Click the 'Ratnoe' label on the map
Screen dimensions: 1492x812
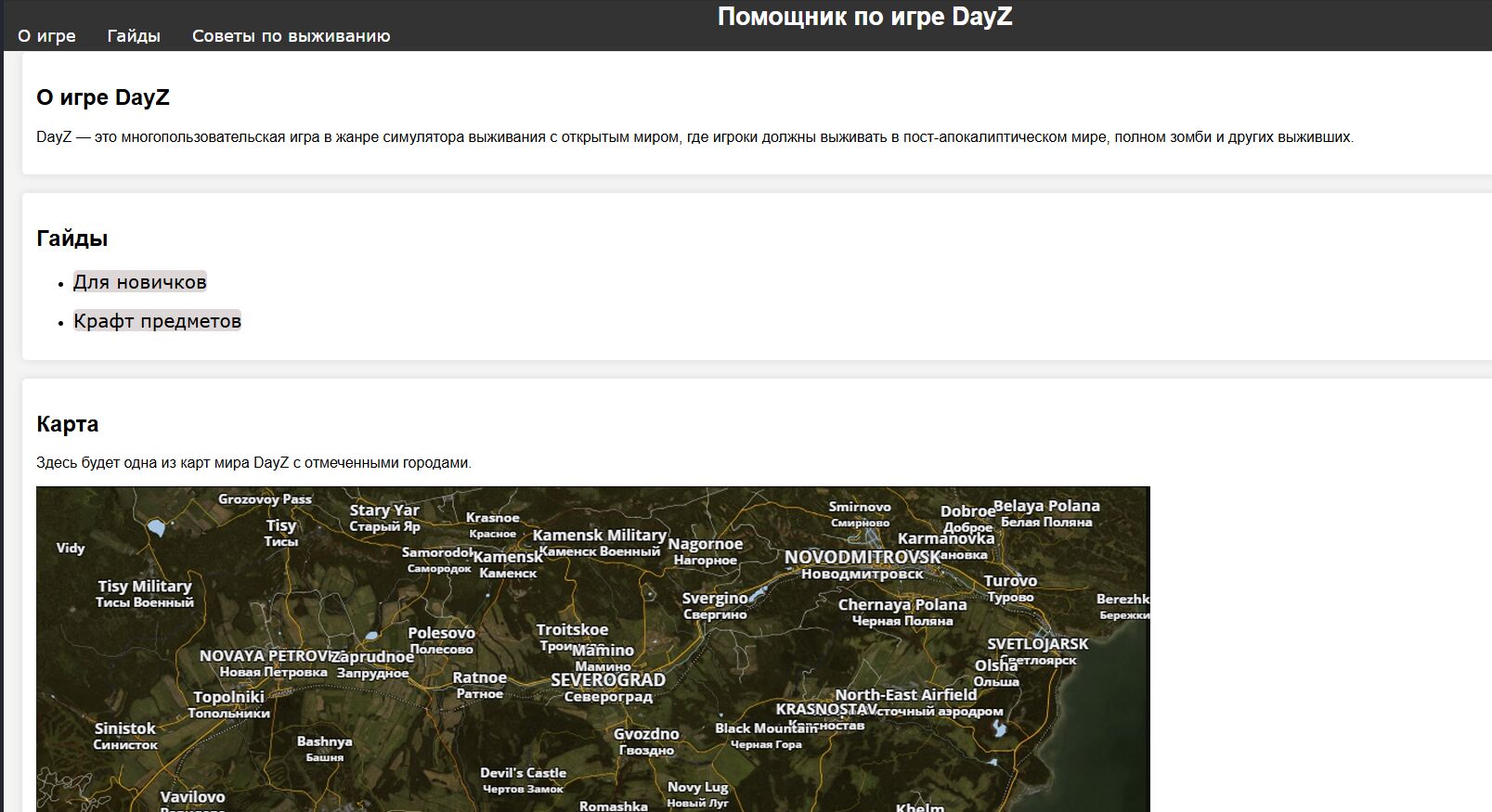point(479,677)
